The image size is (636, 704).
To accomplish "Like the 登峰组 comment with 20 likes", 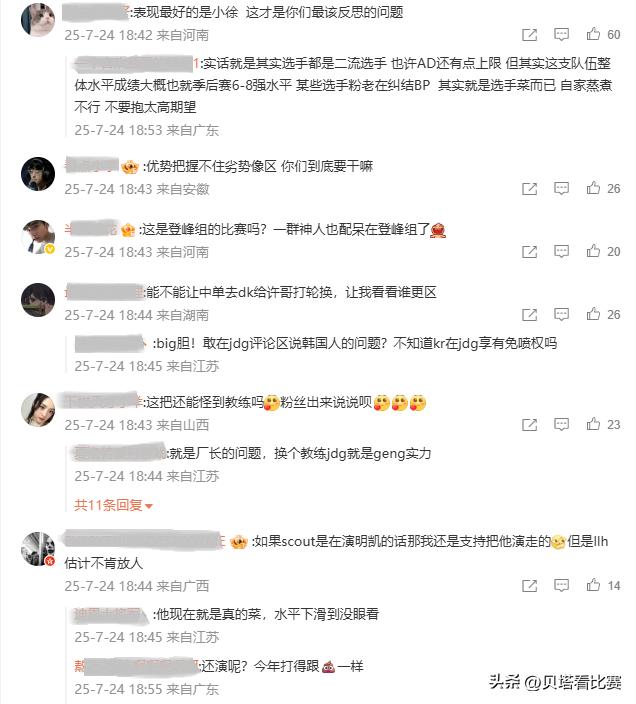I will point(593,251).
